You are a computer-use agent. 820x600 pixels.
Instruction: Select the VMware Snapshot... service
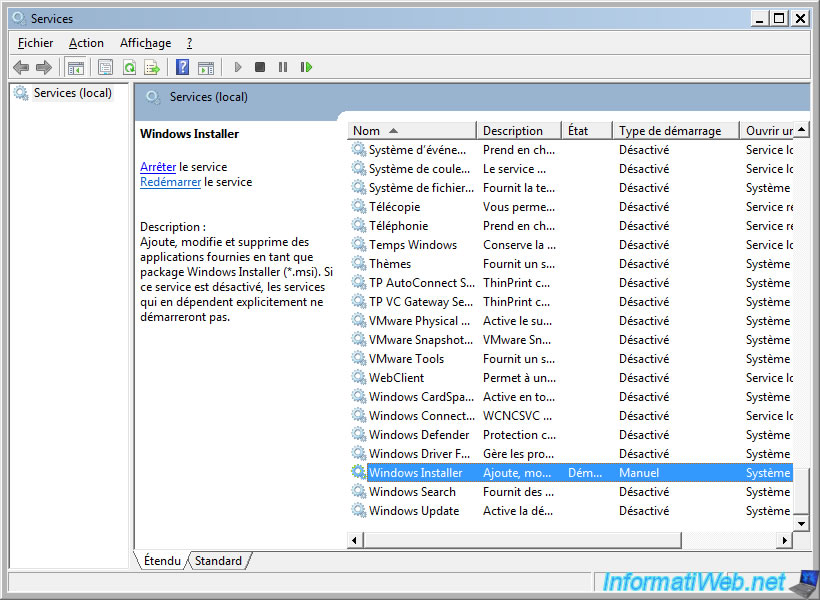pyautogui.click(x=571, y=339)
